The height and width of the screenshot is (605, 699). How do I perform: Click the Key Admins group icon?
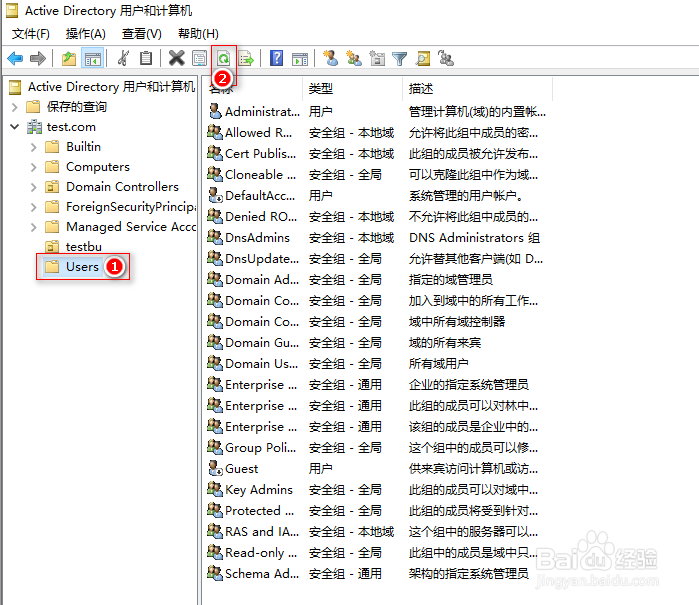pos(215,489)
